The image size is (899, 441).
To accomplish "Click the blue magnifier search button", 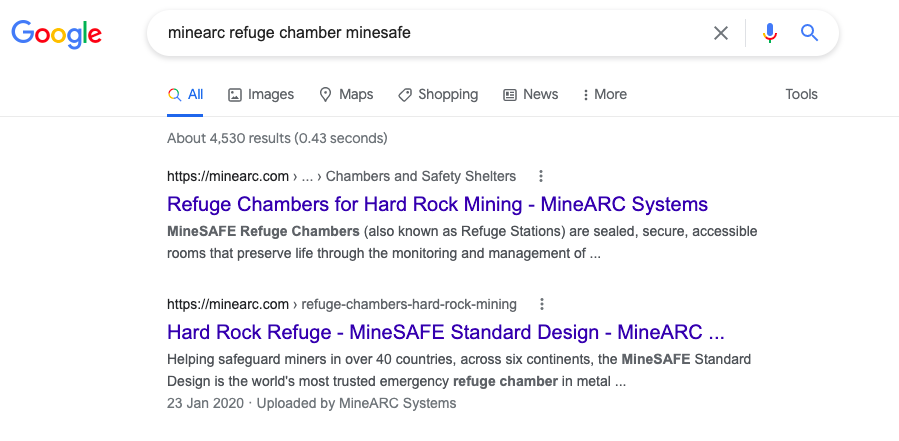I will click(x=810, y=33).
